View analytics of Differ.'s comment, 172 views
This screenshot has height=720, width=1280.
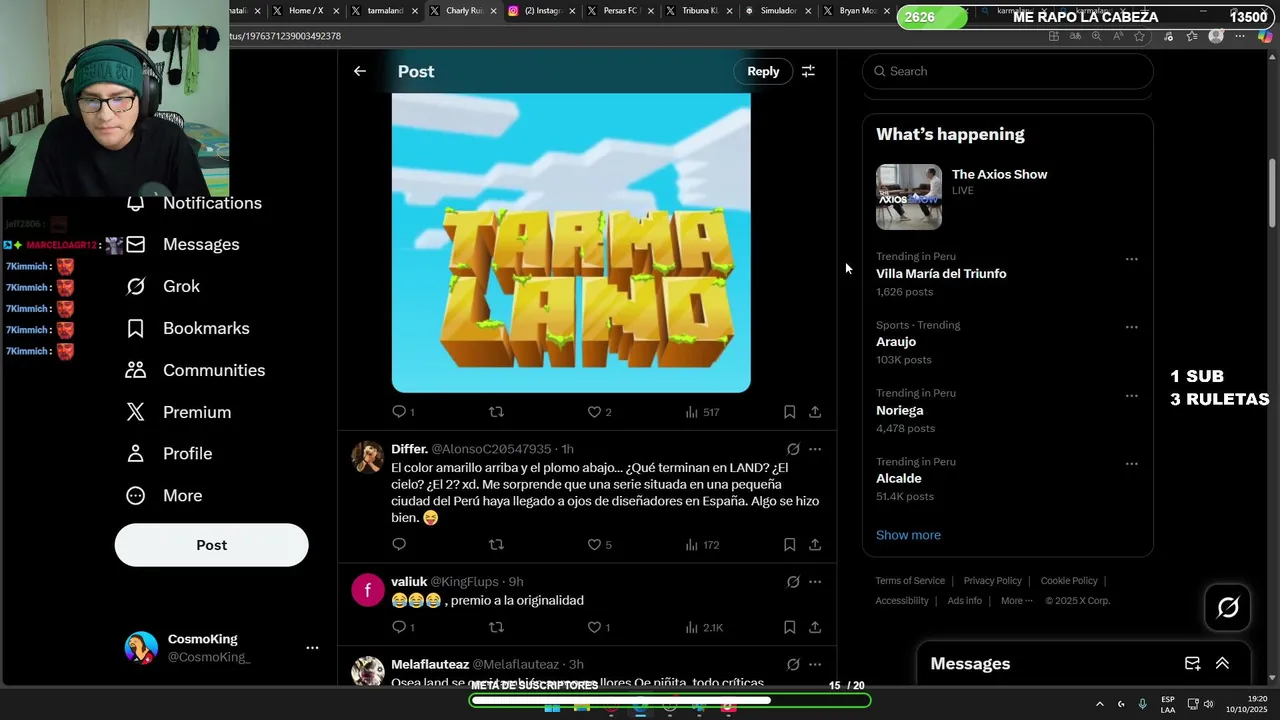pos(702,545)
